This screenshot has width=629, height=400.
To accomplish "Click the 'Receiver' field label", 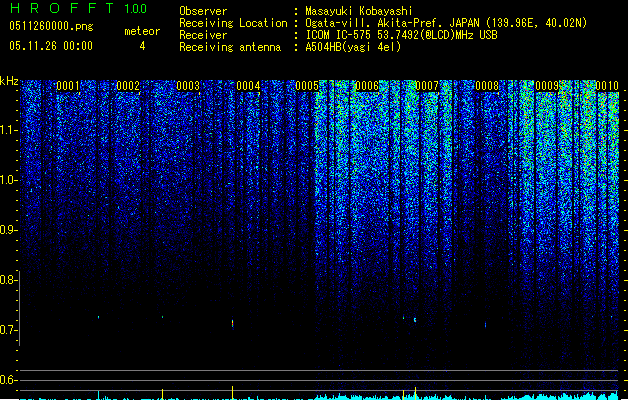I will [x=203, y=35].
